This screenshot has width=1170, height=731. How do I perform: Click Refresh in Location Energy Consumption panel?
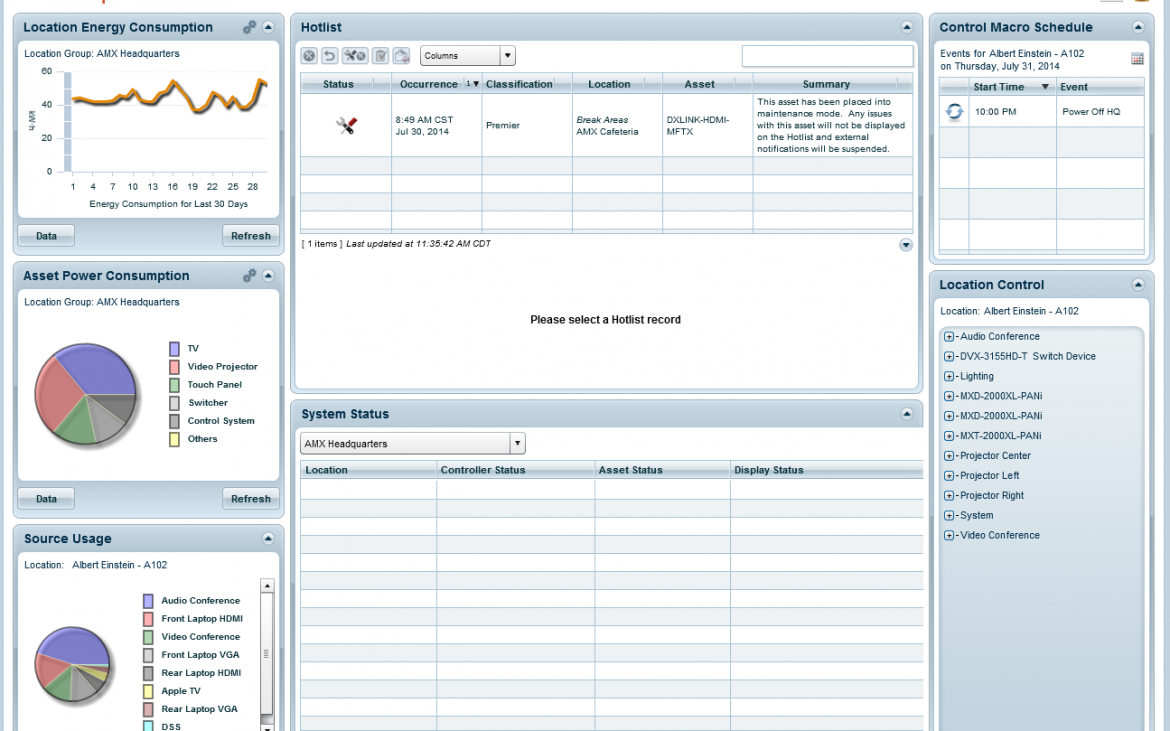click(251, 236)
